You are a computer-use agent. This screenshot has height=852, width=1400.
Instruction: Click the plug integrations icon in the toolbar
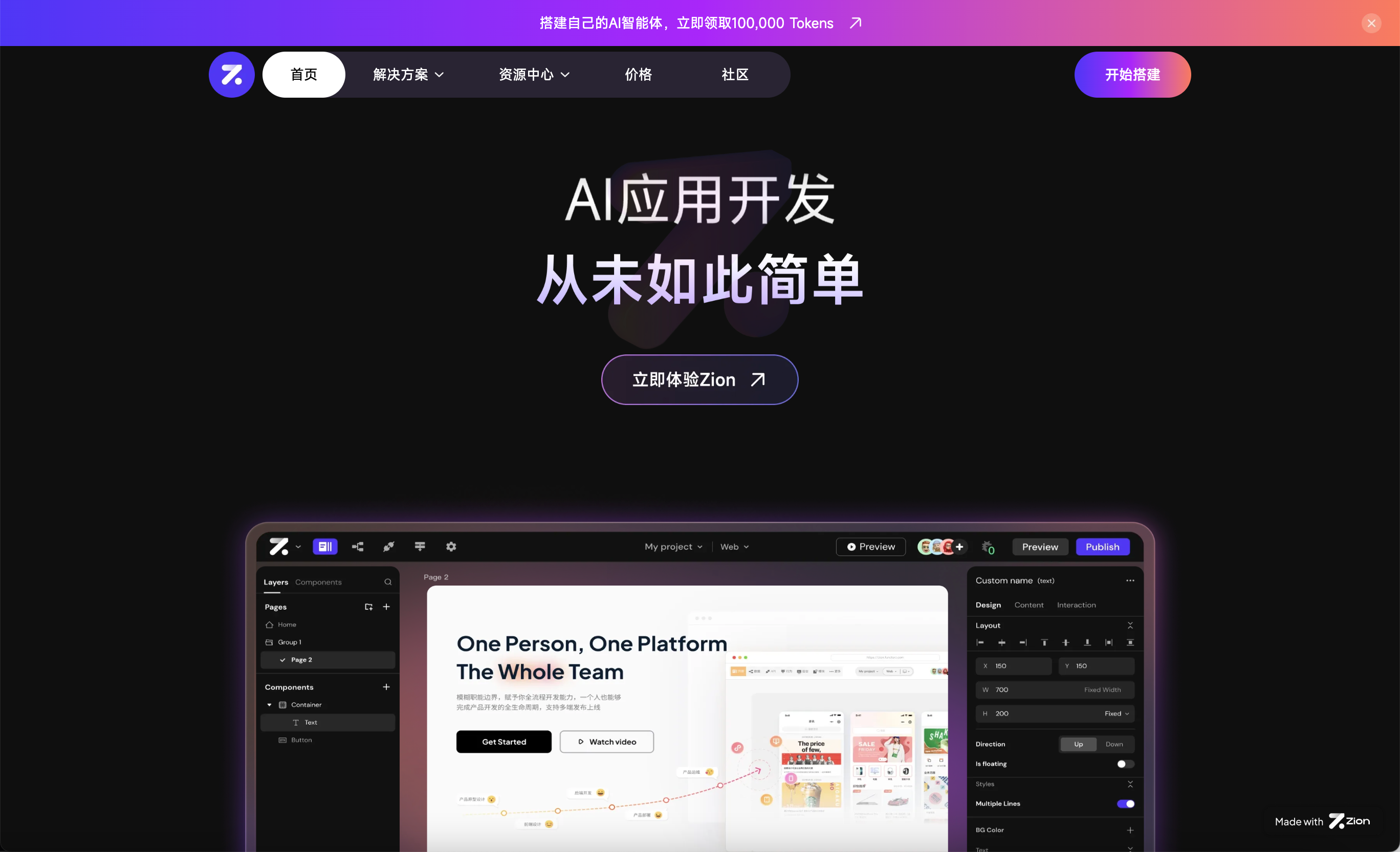tap(389, 546)
